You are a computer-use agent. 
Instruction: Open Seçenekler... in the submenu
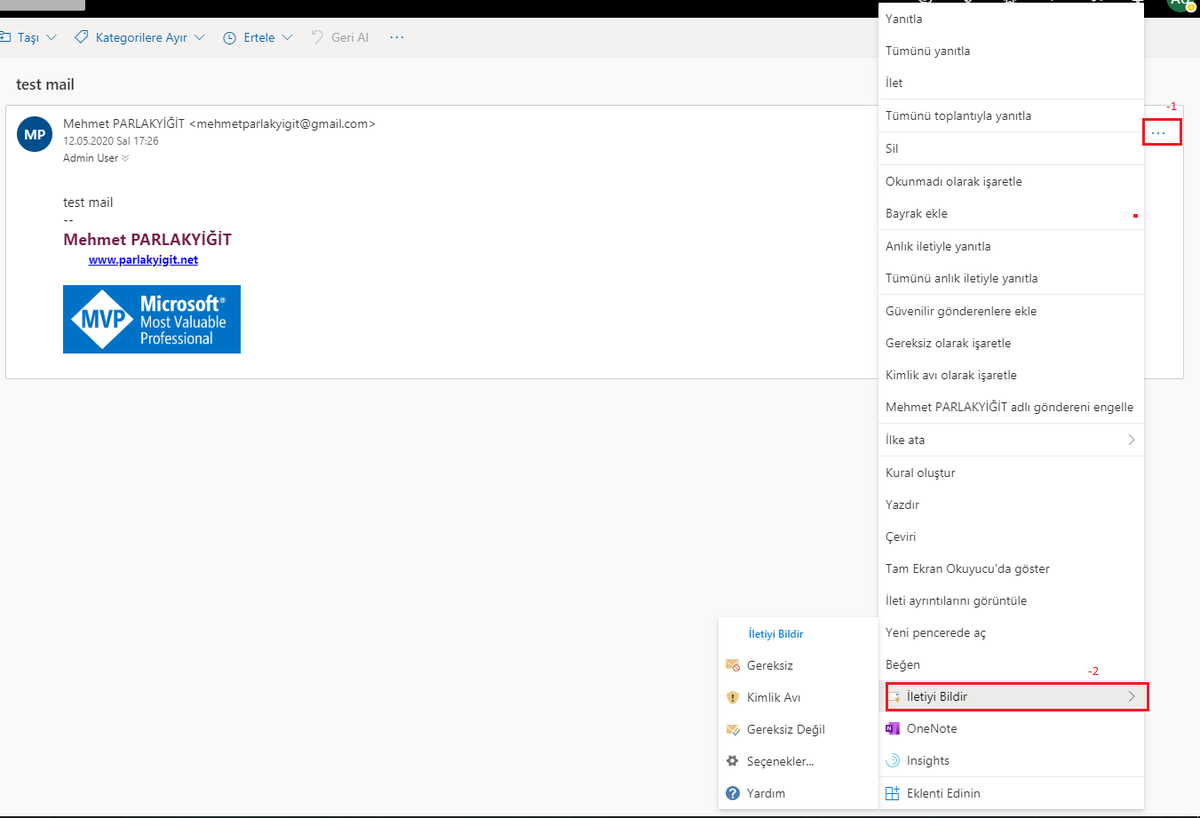tap(781, 762)
